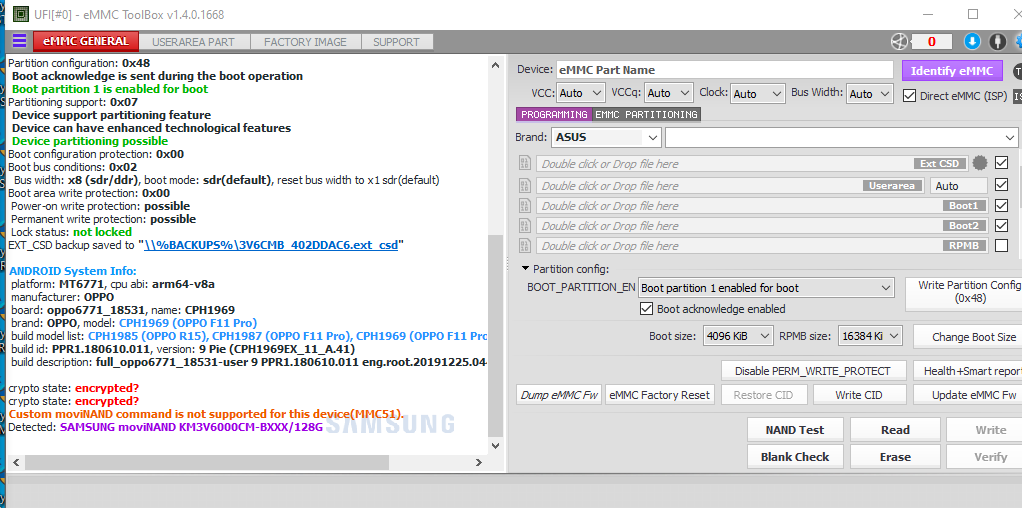Click Disable PERM_WRITE_PROTECT button
This screenshot has height=508, width=1022.
813,371
